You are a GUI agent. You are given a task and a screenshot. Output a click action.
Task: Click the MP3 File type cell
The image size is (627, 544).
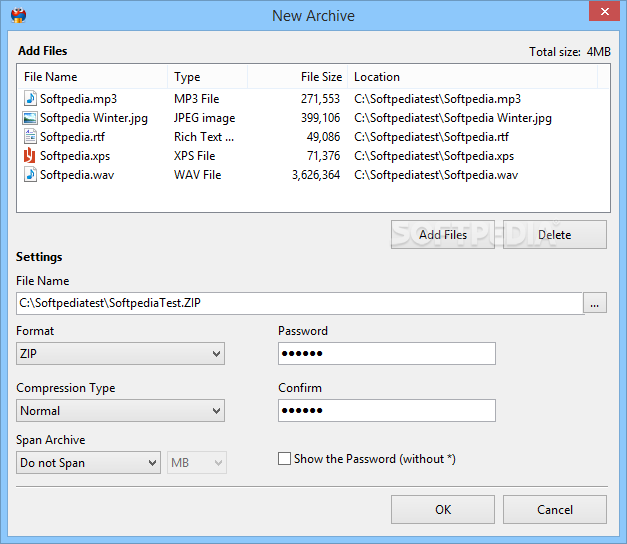pos(196,99)
